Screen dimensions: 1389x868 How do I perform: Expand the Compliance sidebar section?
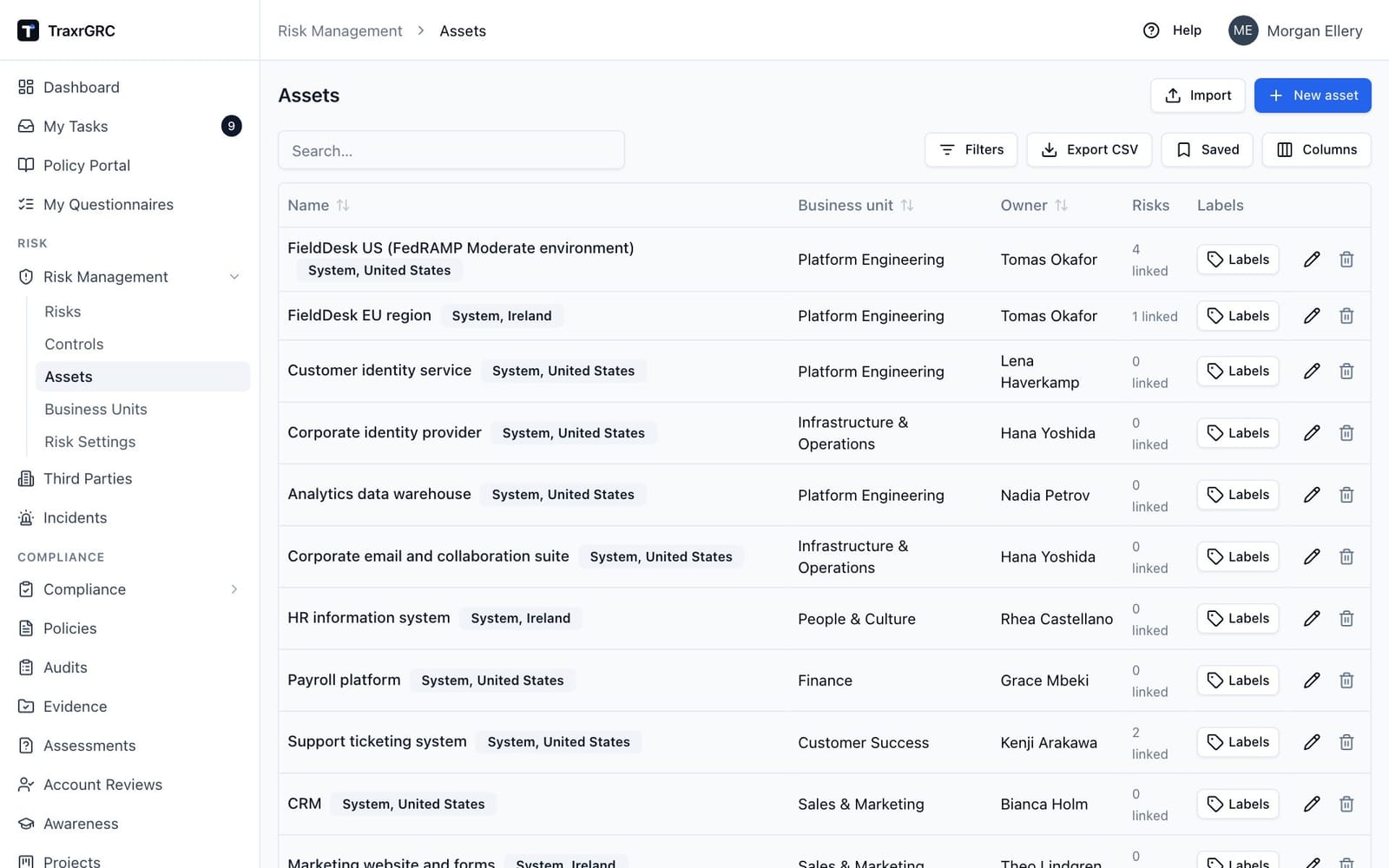tap(234, 589)
